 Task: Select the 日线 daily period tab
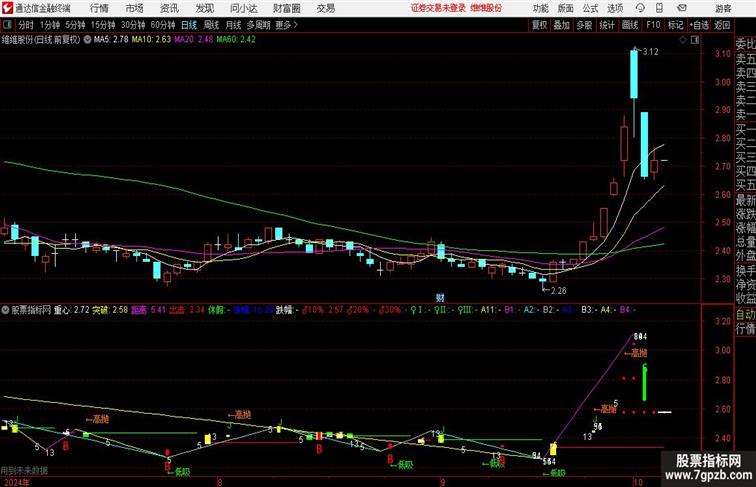[189, 25]
